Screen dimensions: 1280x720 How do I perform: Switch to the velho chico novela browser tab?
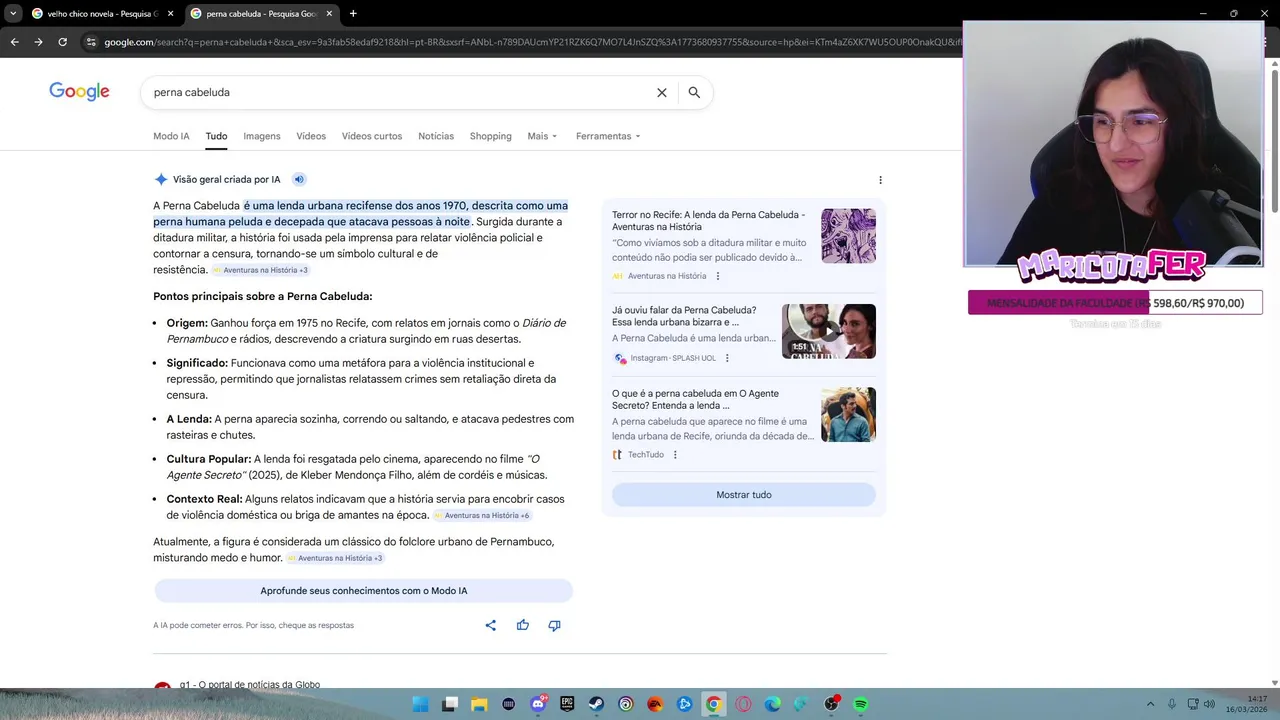(102, 14)
